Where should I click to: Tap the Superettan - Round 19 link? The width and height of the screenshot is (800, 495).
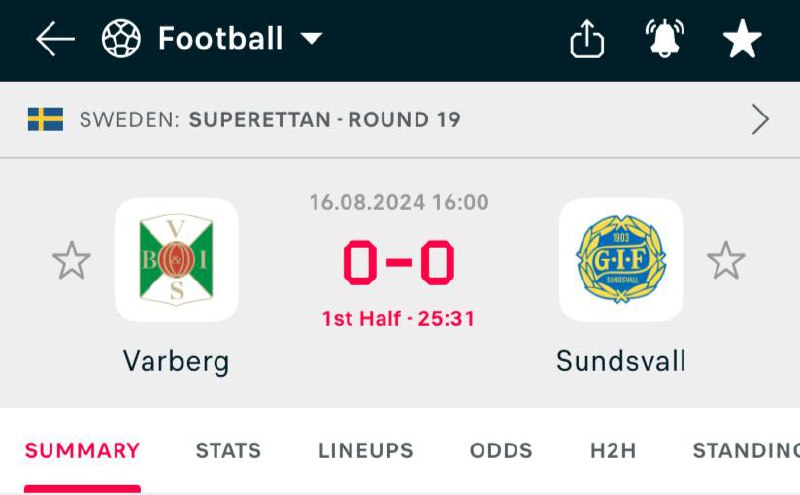pyautogui.click(x=324, y=120)
